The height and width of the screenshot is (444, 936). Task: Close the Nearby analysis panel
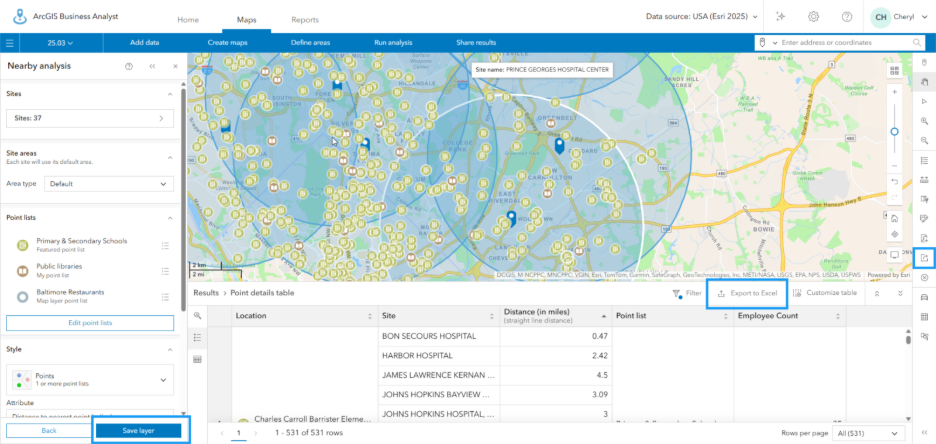(x=176, y=66)
